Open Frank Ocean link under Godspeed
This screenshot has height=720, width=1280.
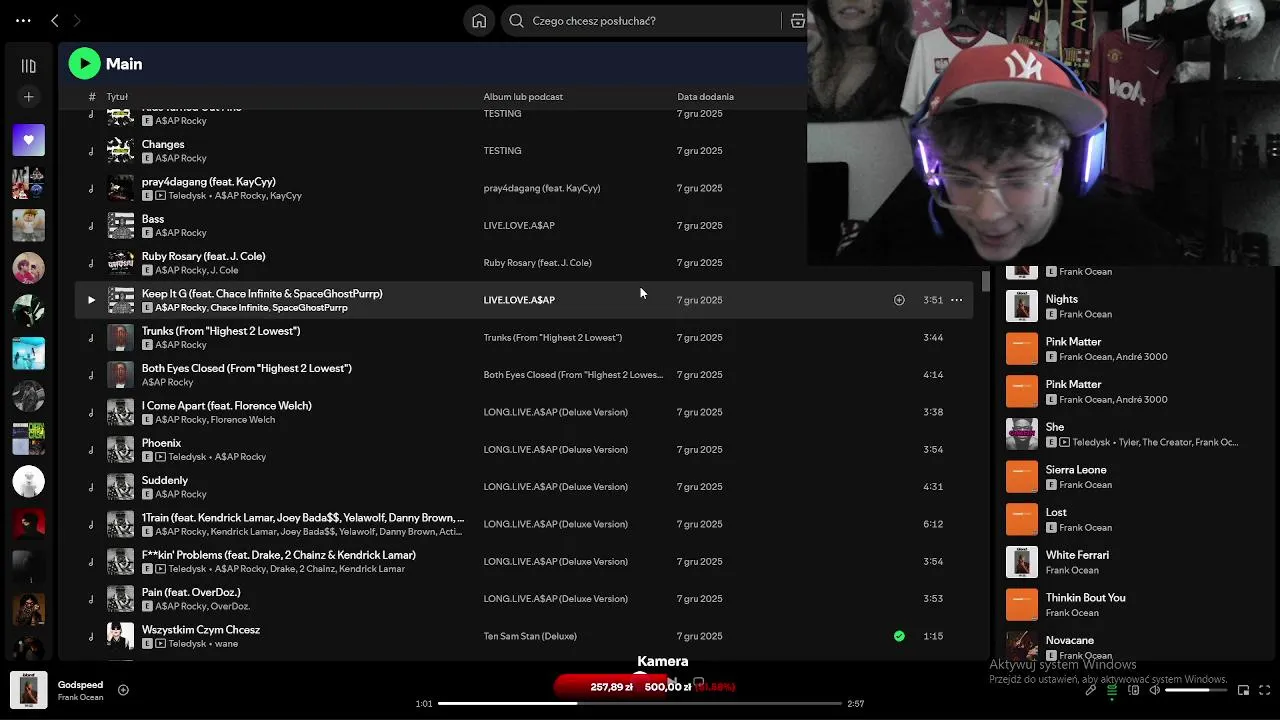coord(80,697)
